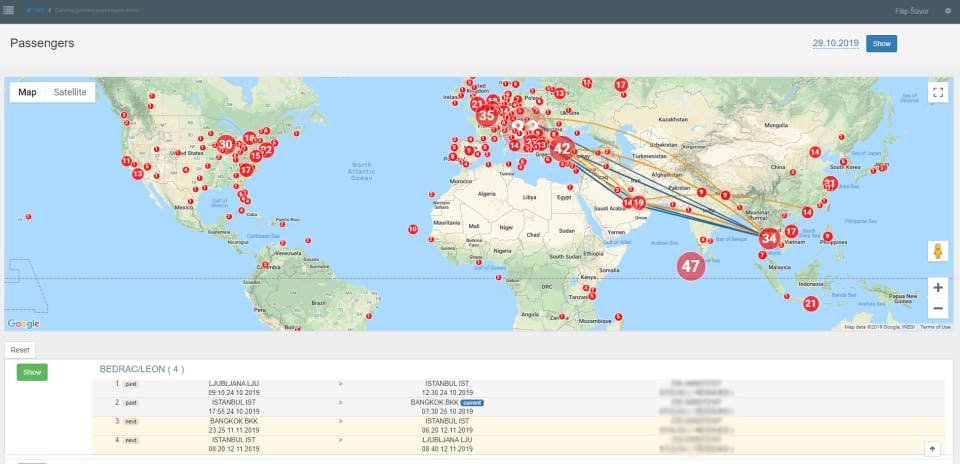Open the map Terms of Use link
This screenshot has width=960, height=464.
click(x=935, y=327)
